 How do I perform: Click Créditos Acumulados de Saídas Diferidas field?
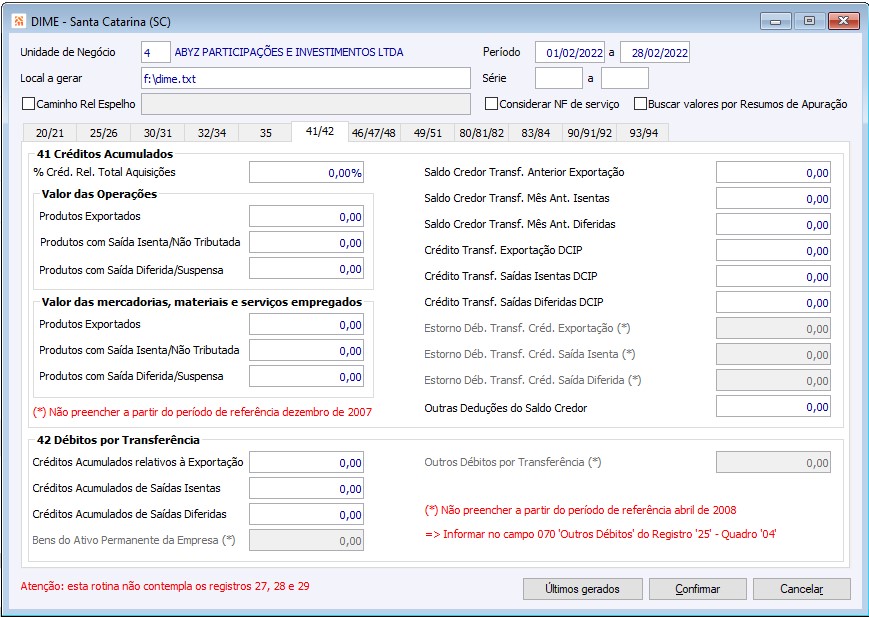point(306,514)
